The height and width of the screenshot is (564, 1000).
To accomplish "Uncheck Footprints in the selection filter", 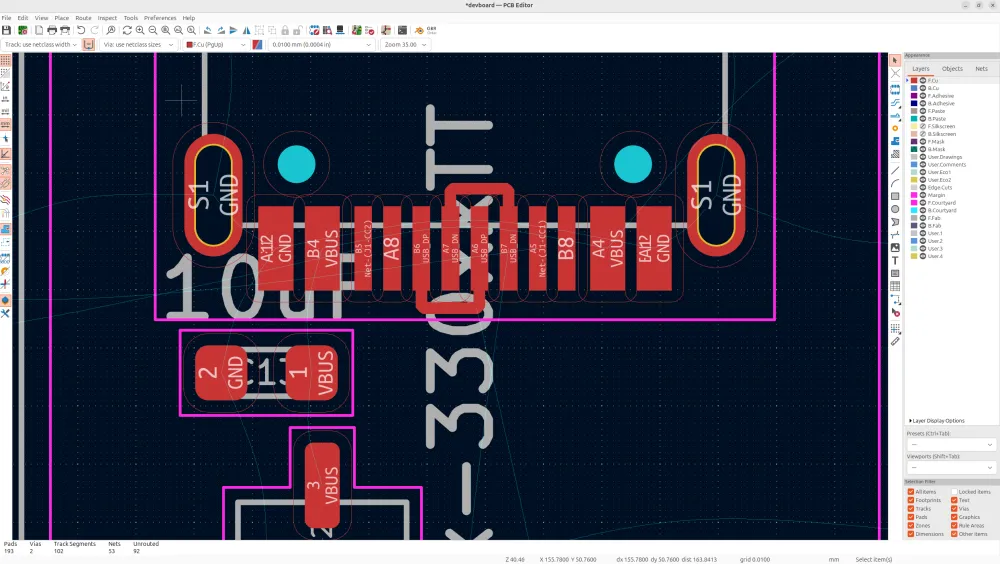I will pyautogui.click(x=911, y=500).
